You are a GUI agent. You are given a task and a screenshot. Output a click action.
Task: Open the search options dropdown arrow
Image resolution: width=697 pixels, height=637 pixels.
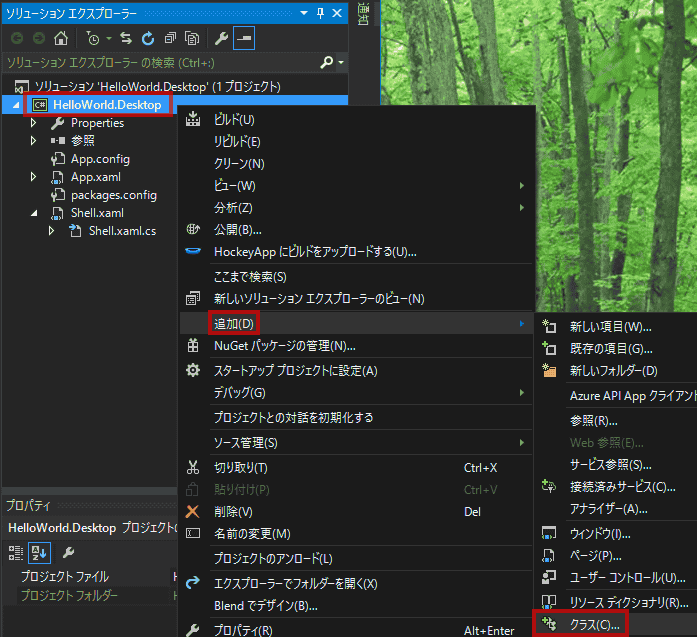[x=341, y=62]
